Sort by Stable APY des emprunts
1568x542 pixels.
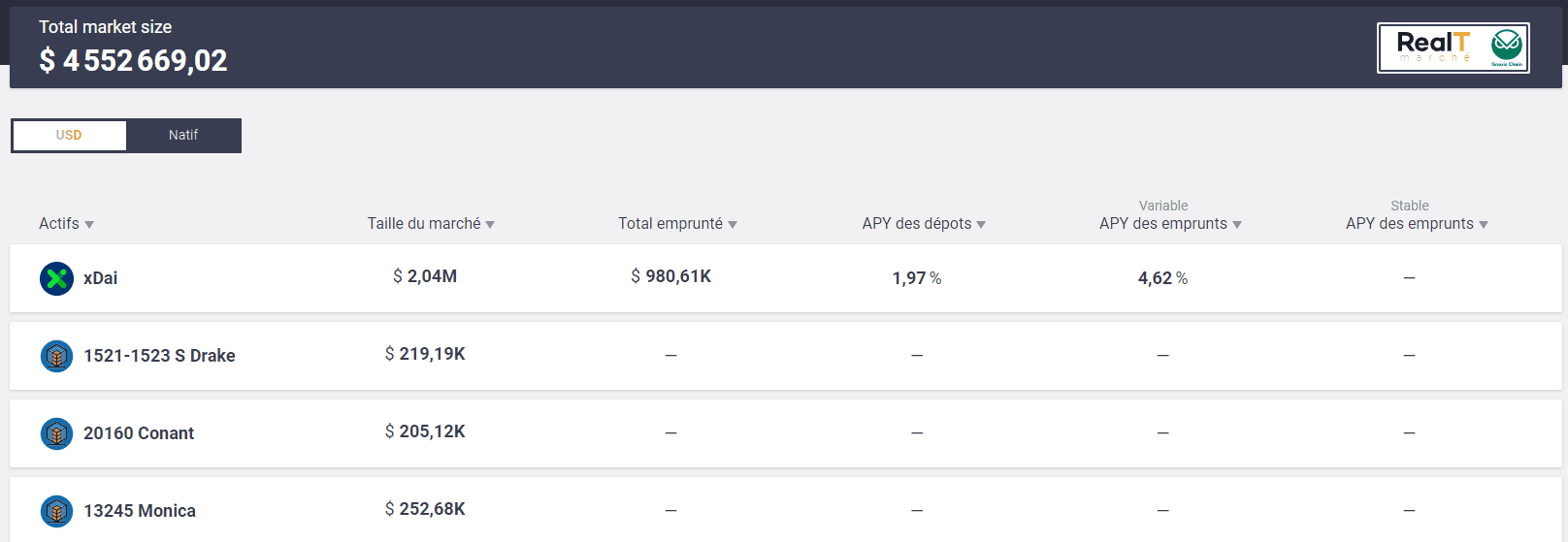pos(1417,224)
